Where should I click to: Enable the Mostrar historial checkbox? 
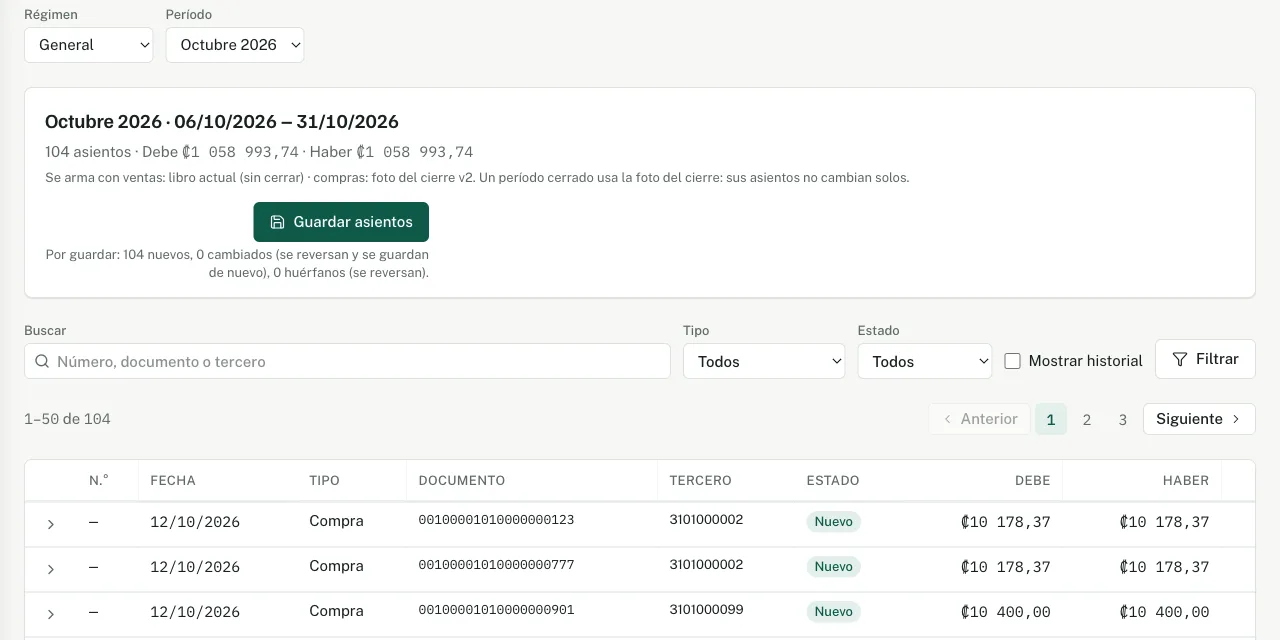(1012, 361)
